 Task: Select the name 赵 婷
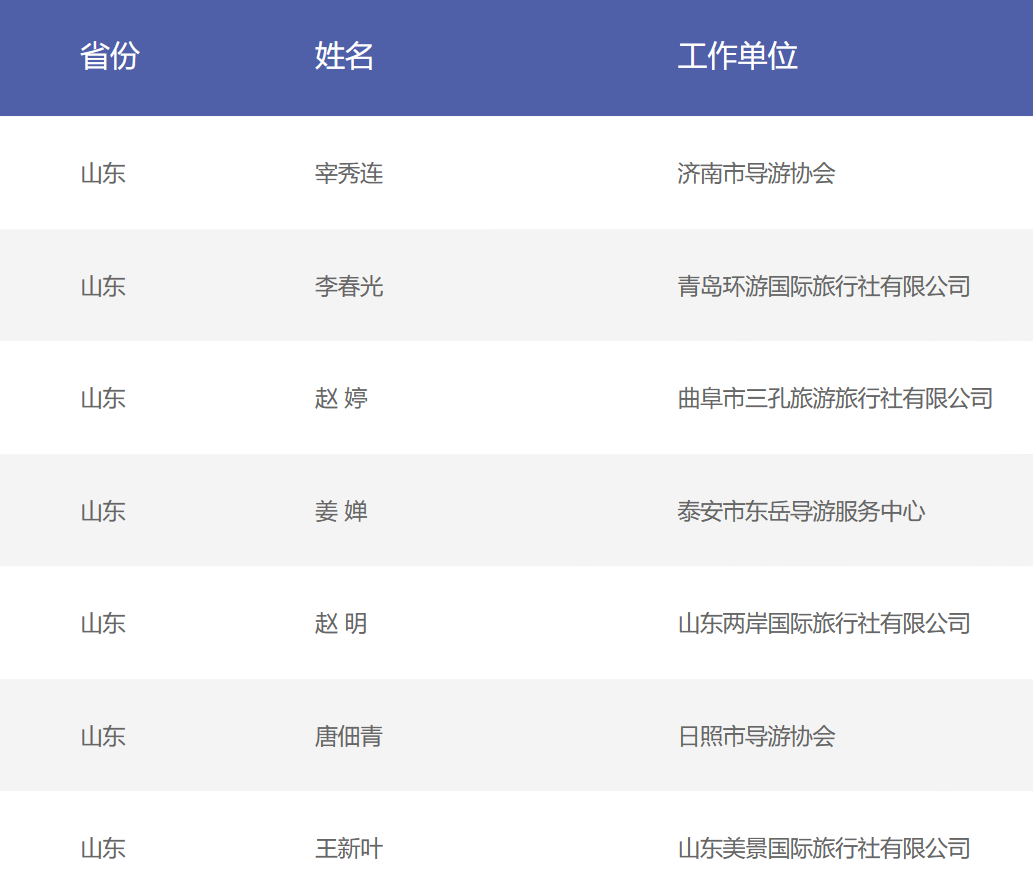[x=341, y=399]
